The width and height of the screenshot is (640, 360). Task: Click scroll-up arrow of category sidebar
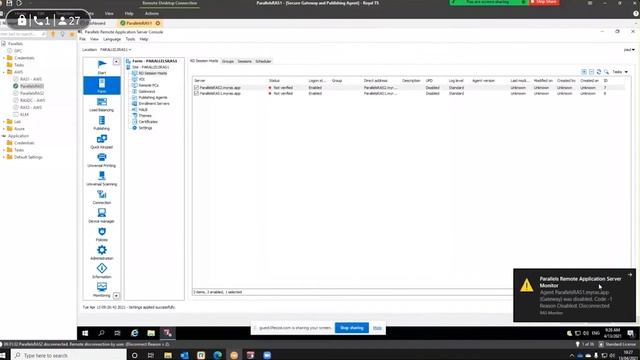click(116, 62)
